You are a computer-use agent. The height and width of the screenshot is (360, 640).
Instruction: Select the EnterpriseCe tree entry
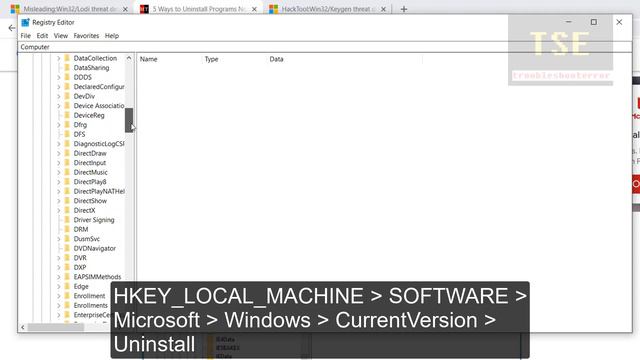[x=92, y=315]
